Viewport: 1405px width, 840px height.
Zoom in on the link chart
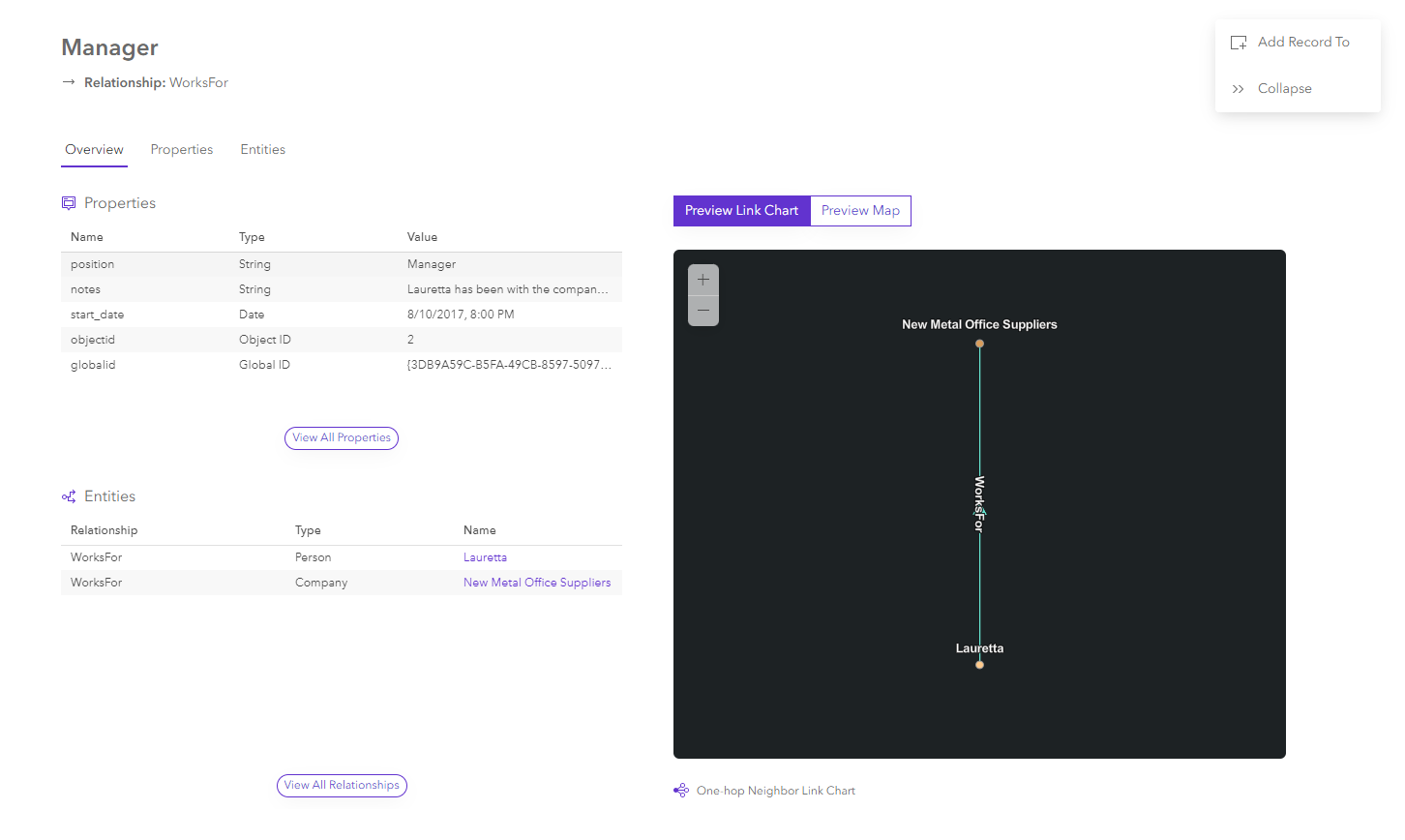[x=702, y=279]
